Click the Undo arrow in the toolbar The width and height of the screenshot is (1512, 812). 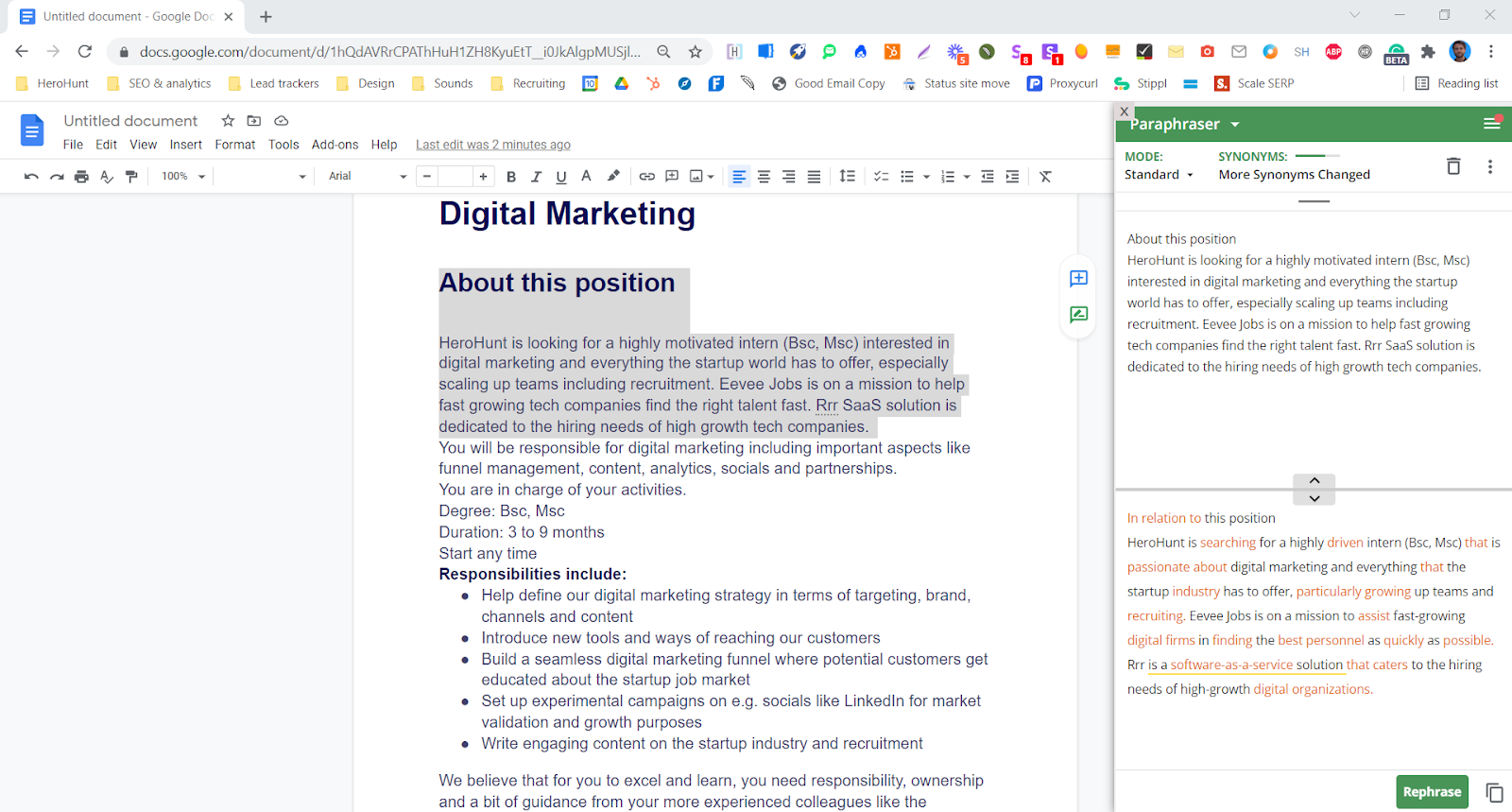31,177
